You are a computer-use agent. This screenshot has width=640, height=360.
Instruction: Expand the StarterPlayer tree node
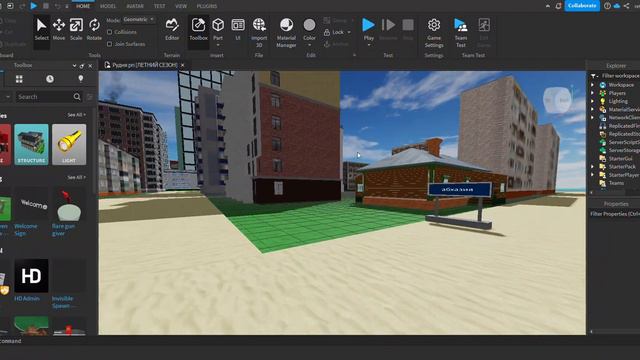[592, 175]
